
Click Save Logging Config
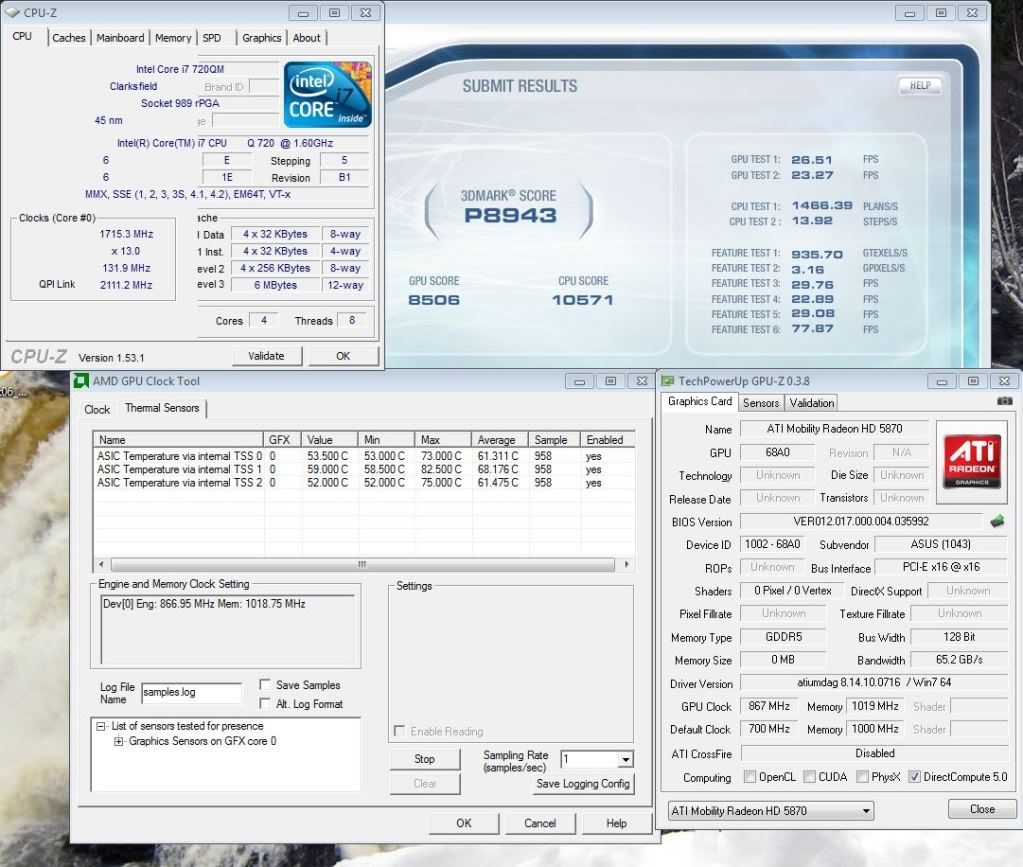click(x=583, y=783)
